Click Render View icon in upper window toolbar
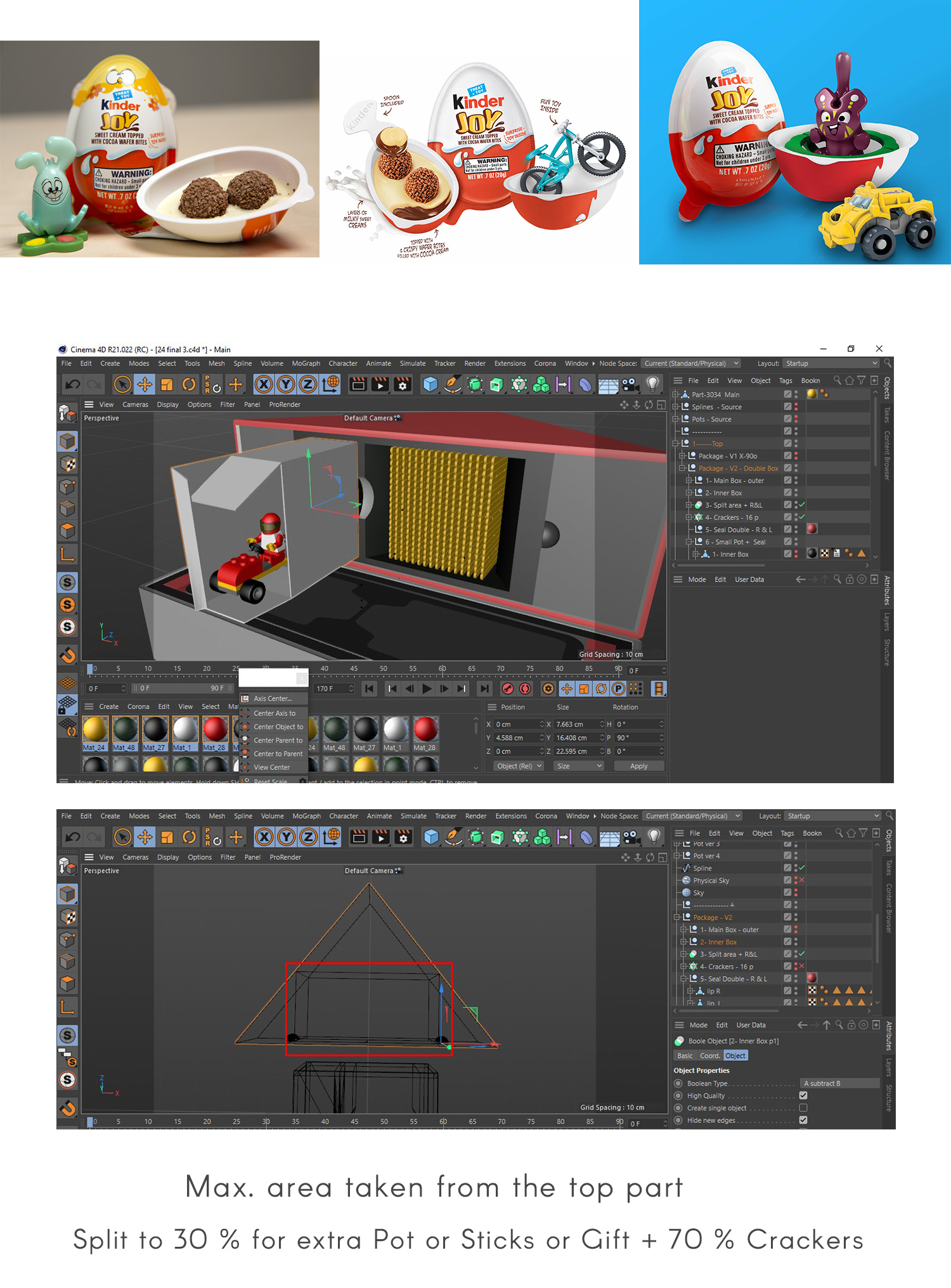 (358, 384)
